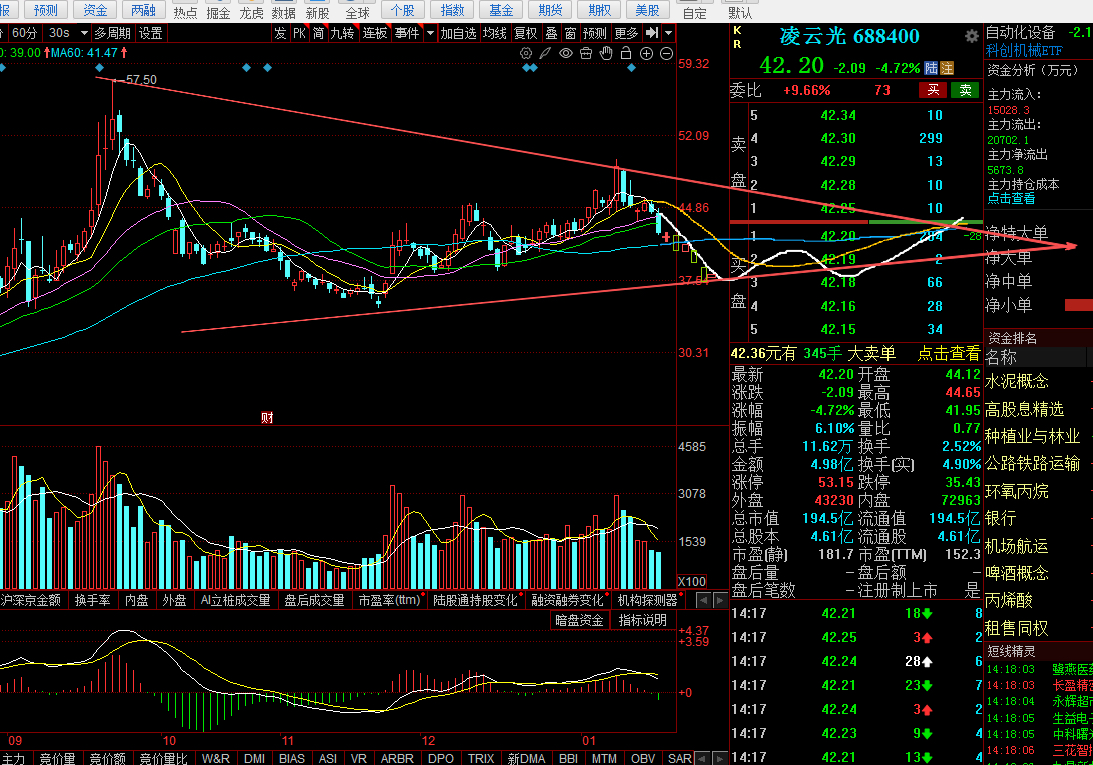The width and height of the screenshot is (1093, 765).
Task: Expand the dropdown next to 事件
Action: pos(430,33)
